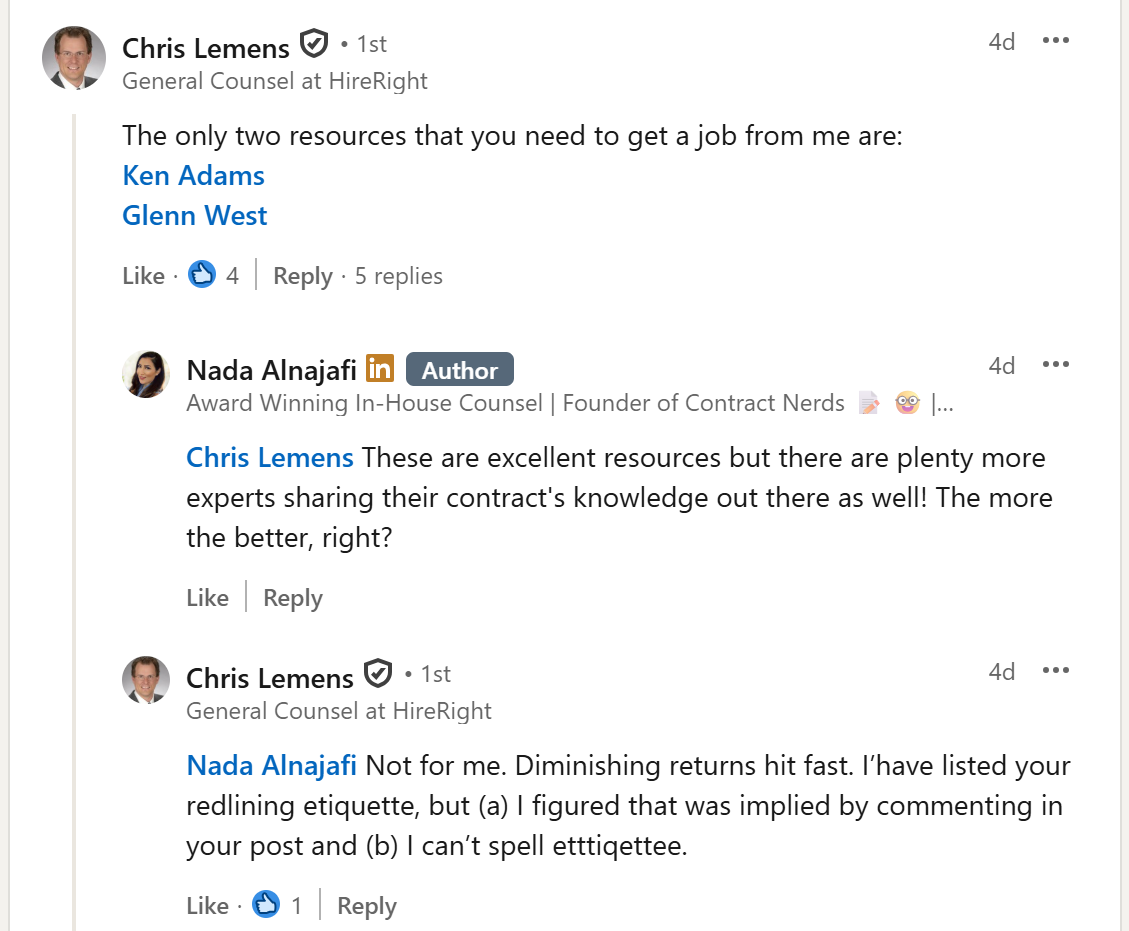
Task: Like Chris Lemens' top comment
Action: click(143, 276)
